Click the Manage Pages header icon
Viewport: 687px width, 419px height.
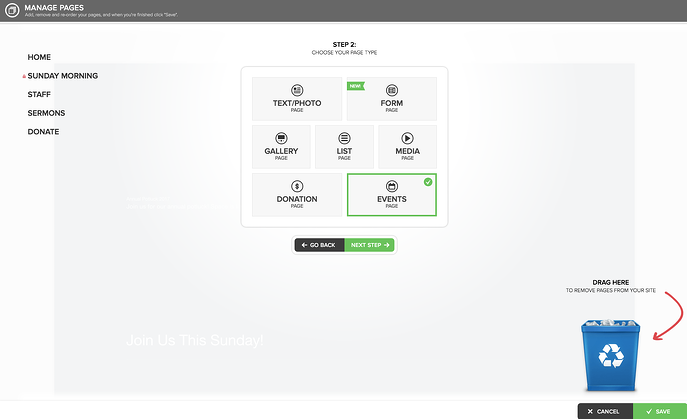click(12, 10)
